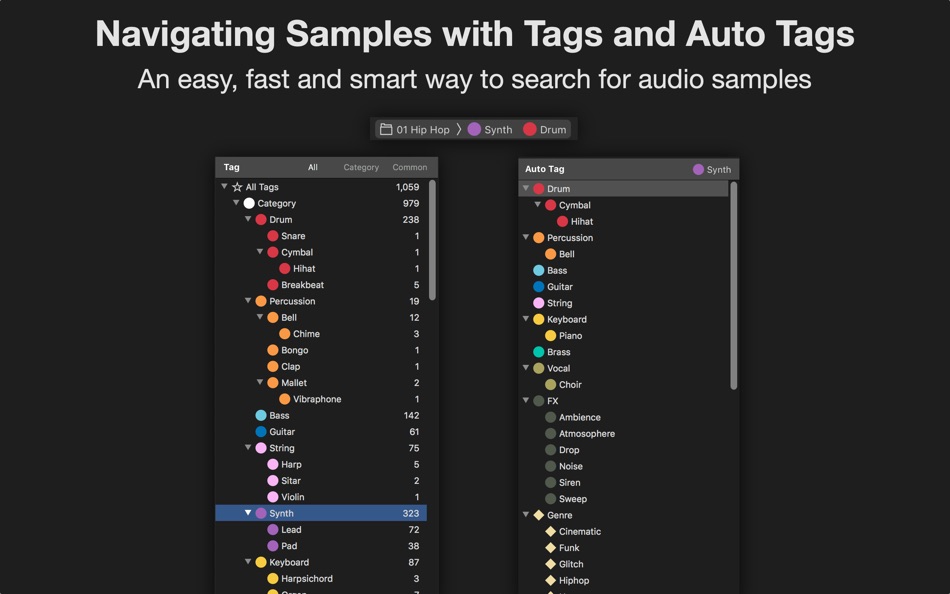The image size is (950, 594).
Task: Click the teal Brass circle in Auto Tag panel
Action: coord(539,352)
